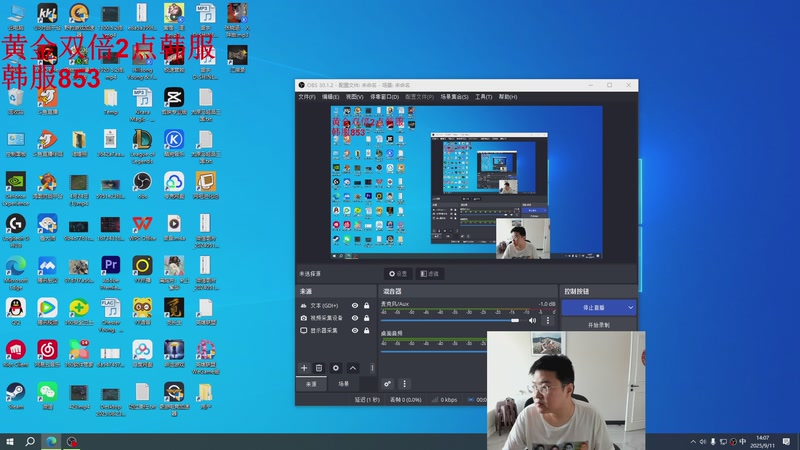
Task: Switch to the 场景 scenes tab
Action: [343, 384]
